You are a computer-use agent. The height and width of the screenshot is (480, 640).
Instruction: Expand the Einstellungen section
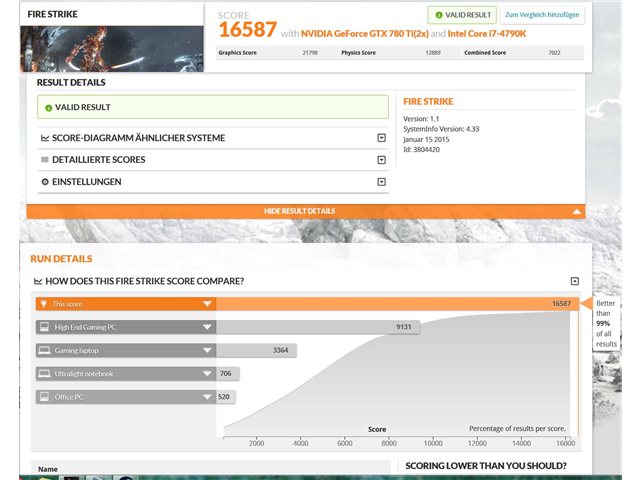tap(382, 182)
